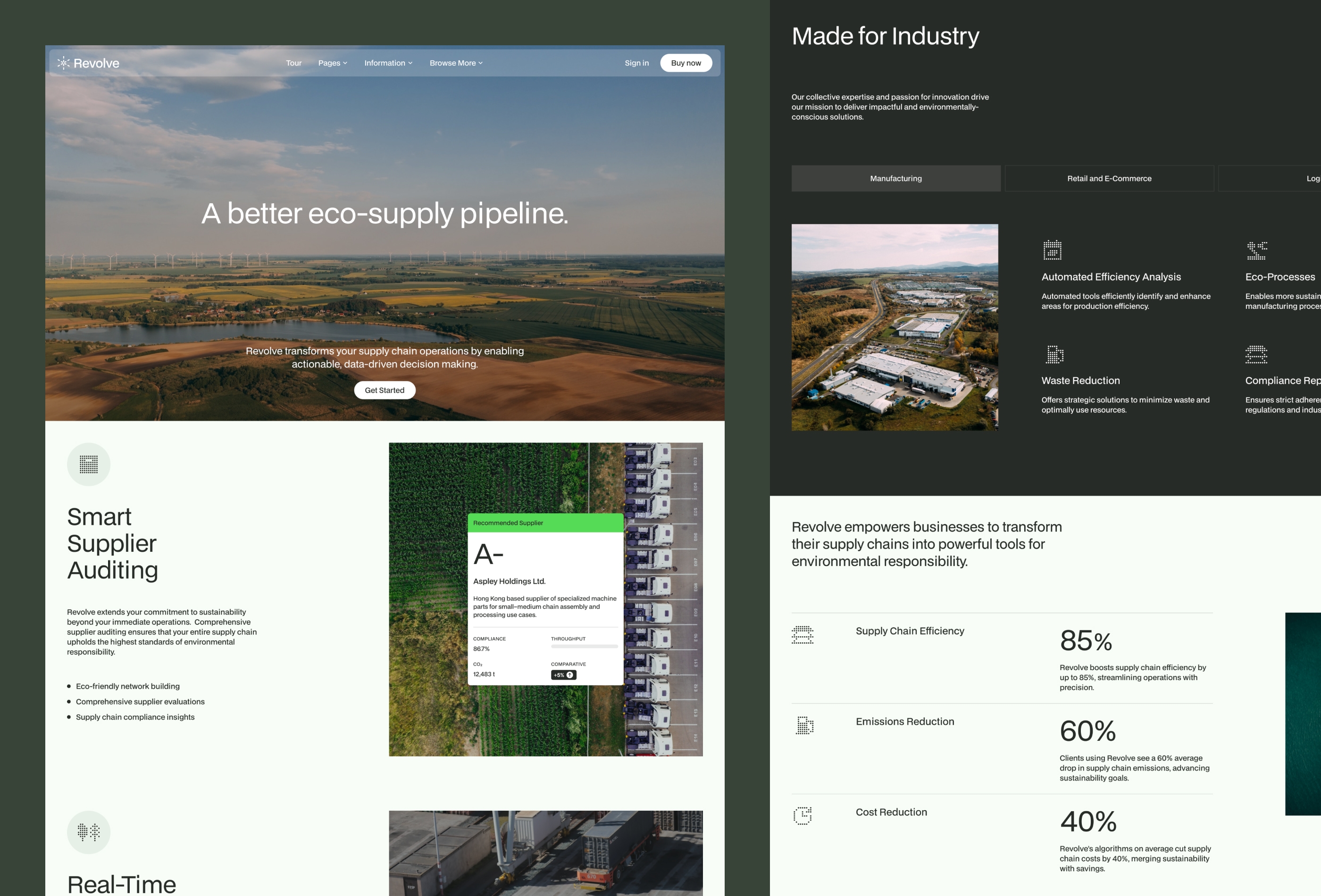The width and height of the screenshot is (1321, 896).
Task: Click the Emissions Reduction grid icon
Action: coord(804,726)
